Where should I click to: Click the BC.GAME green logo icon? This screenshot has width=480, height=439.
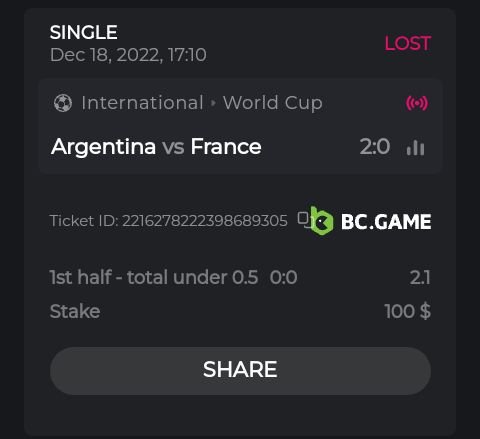pos(321,221)
